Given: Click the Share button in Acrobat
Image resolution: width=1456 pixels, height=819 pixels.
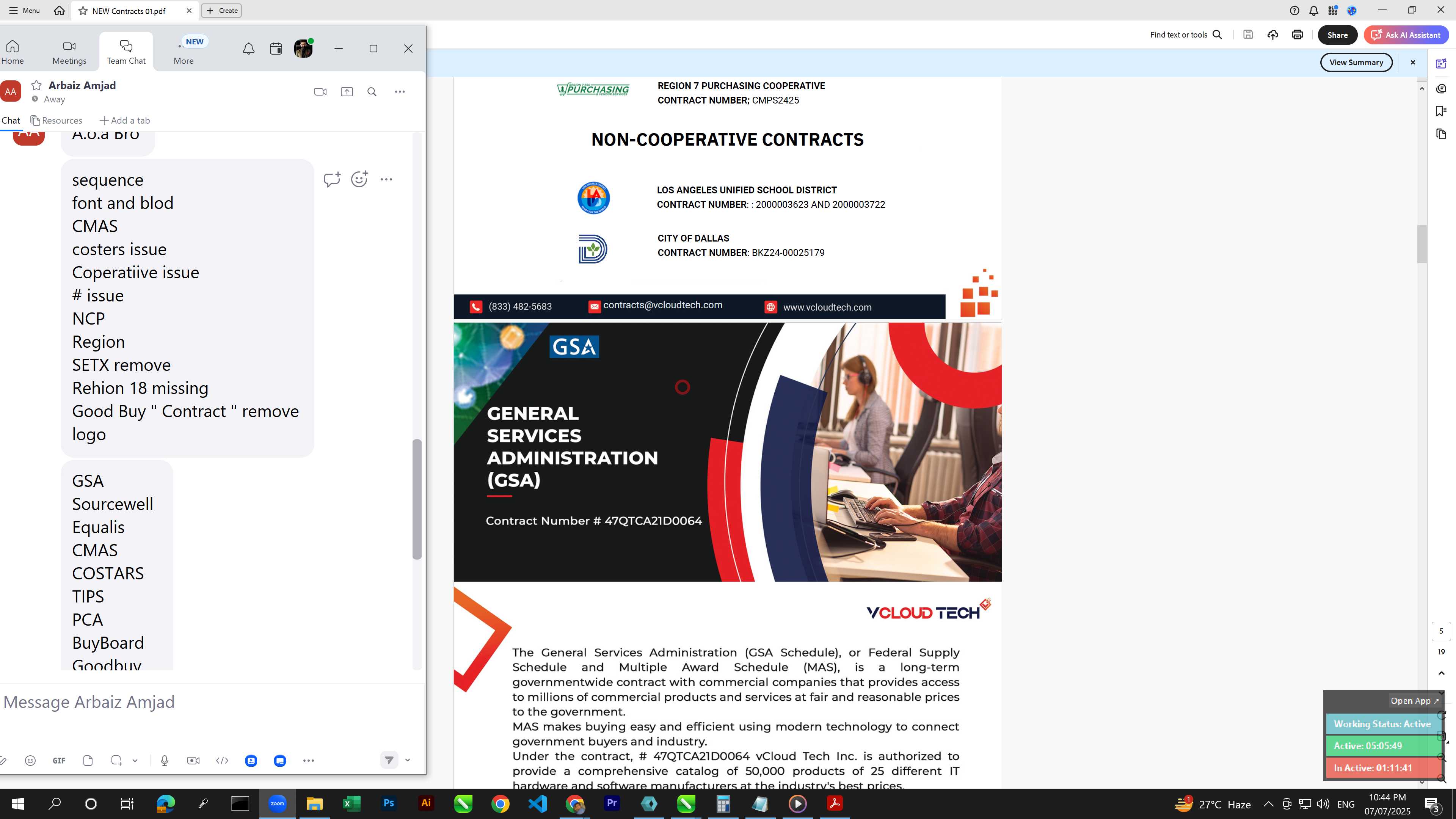Looking at the screenshot, I should 1337,35.
